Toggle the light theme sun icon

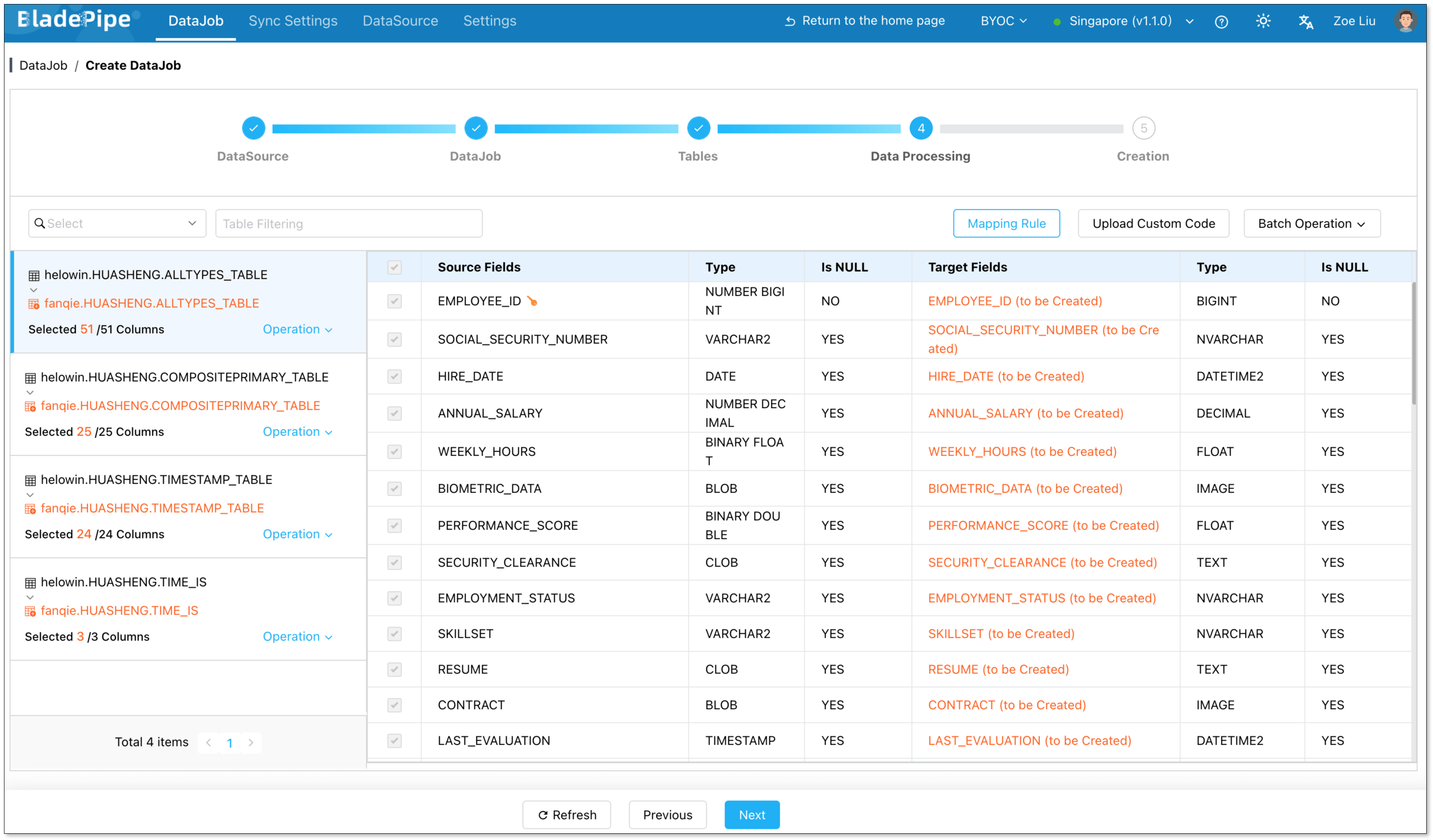point(1263,21)
